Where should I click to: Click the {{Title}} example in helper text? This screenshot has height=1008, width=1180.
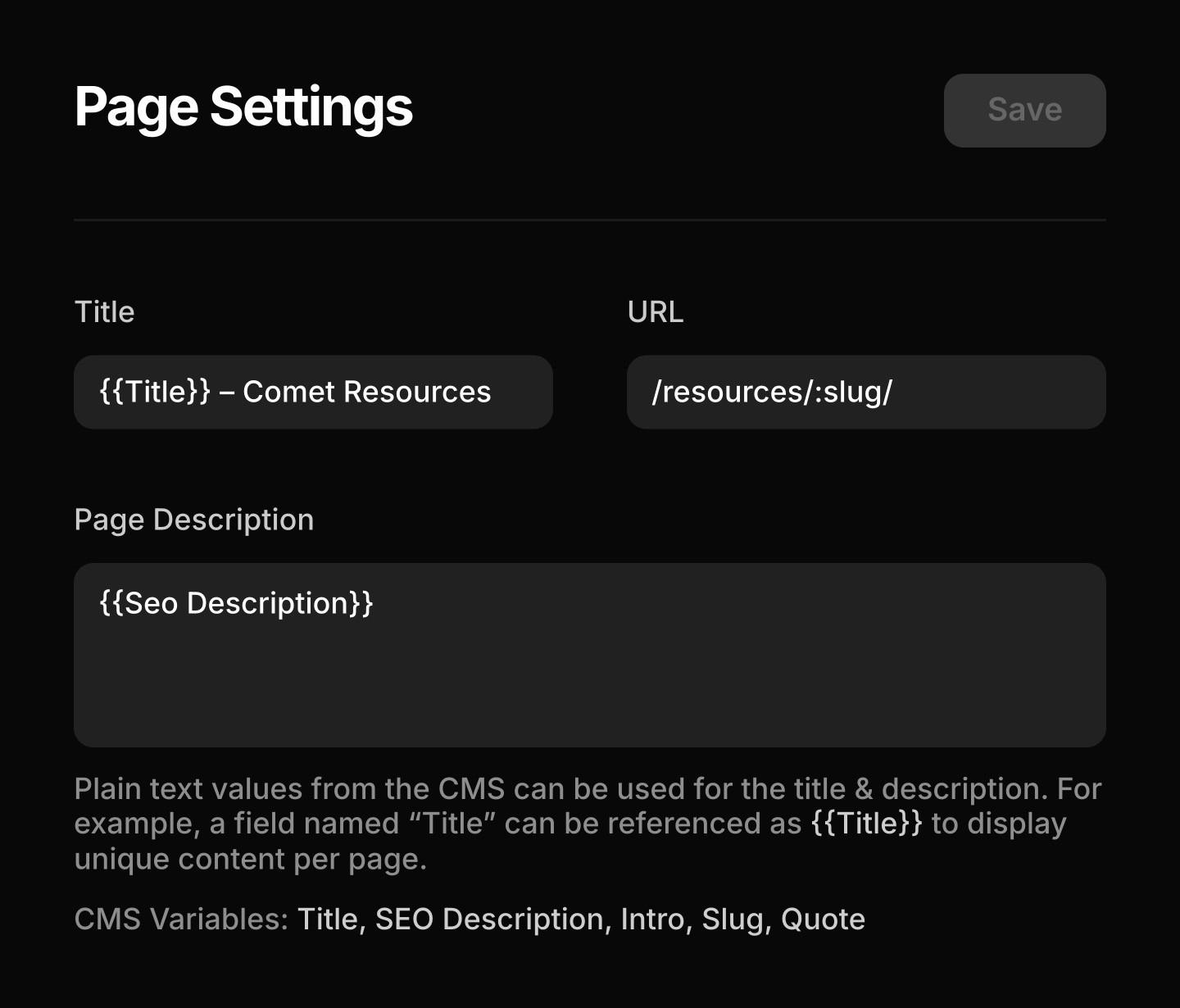[x=867, y=824]
